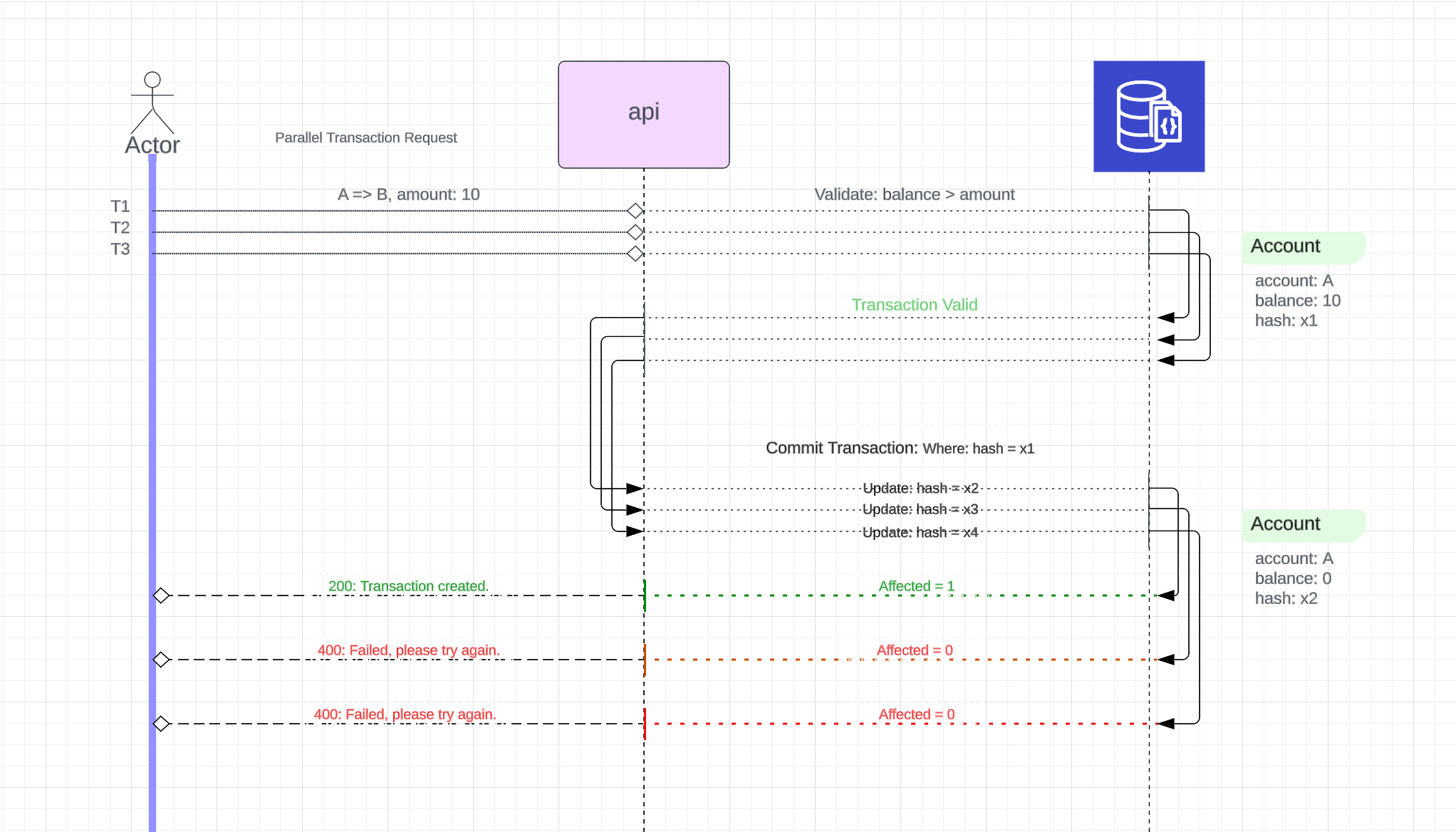This screenshot has width=1456, height=832.
Task: Click the Validate: balance > amount label
Action: 914,194
